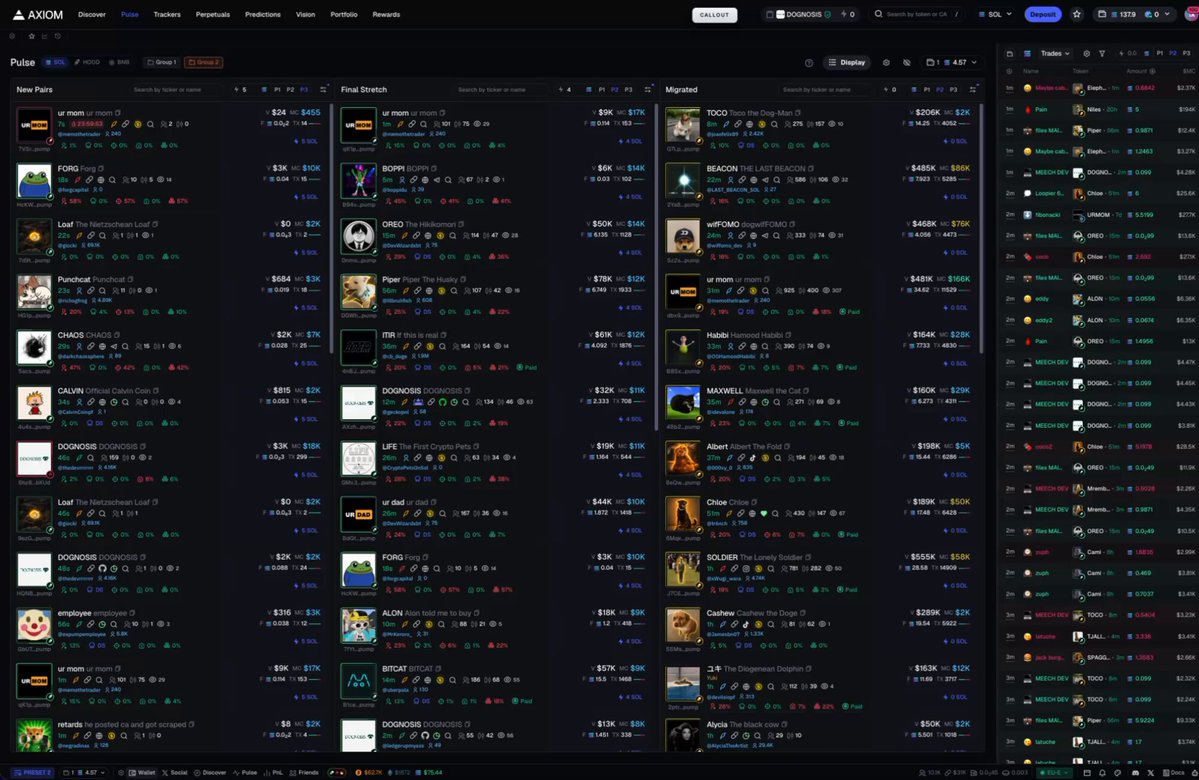Click the wallet icon at Trades panel left

[1009, 54]
